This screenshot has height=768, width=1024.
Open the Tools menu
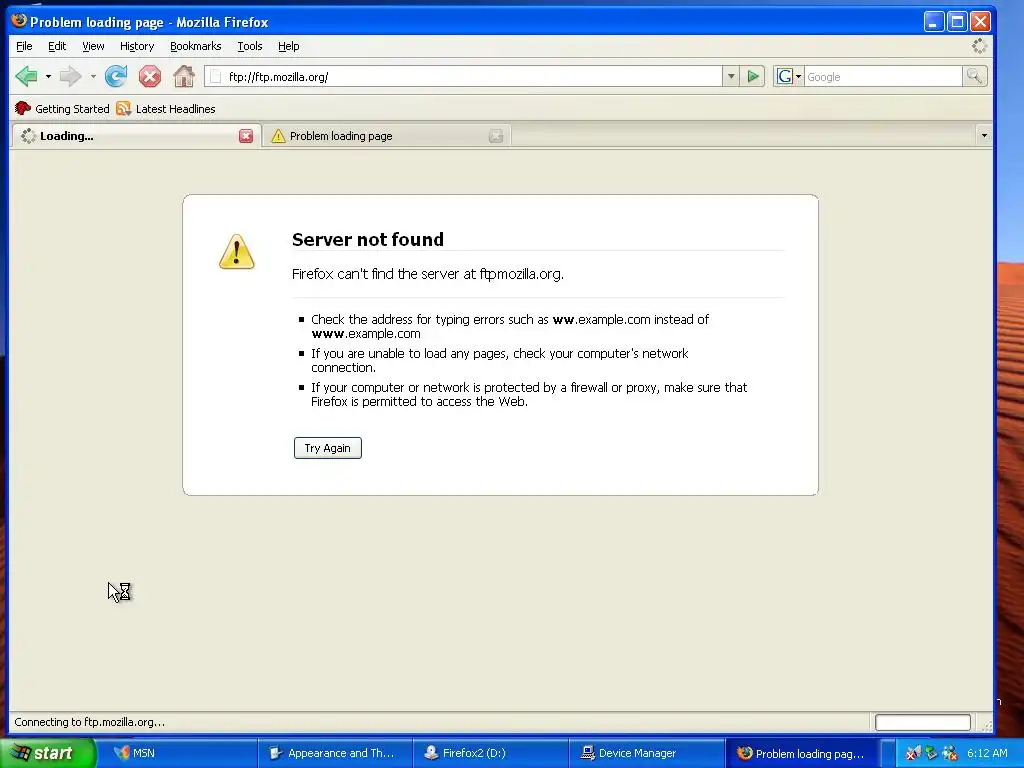249,46
